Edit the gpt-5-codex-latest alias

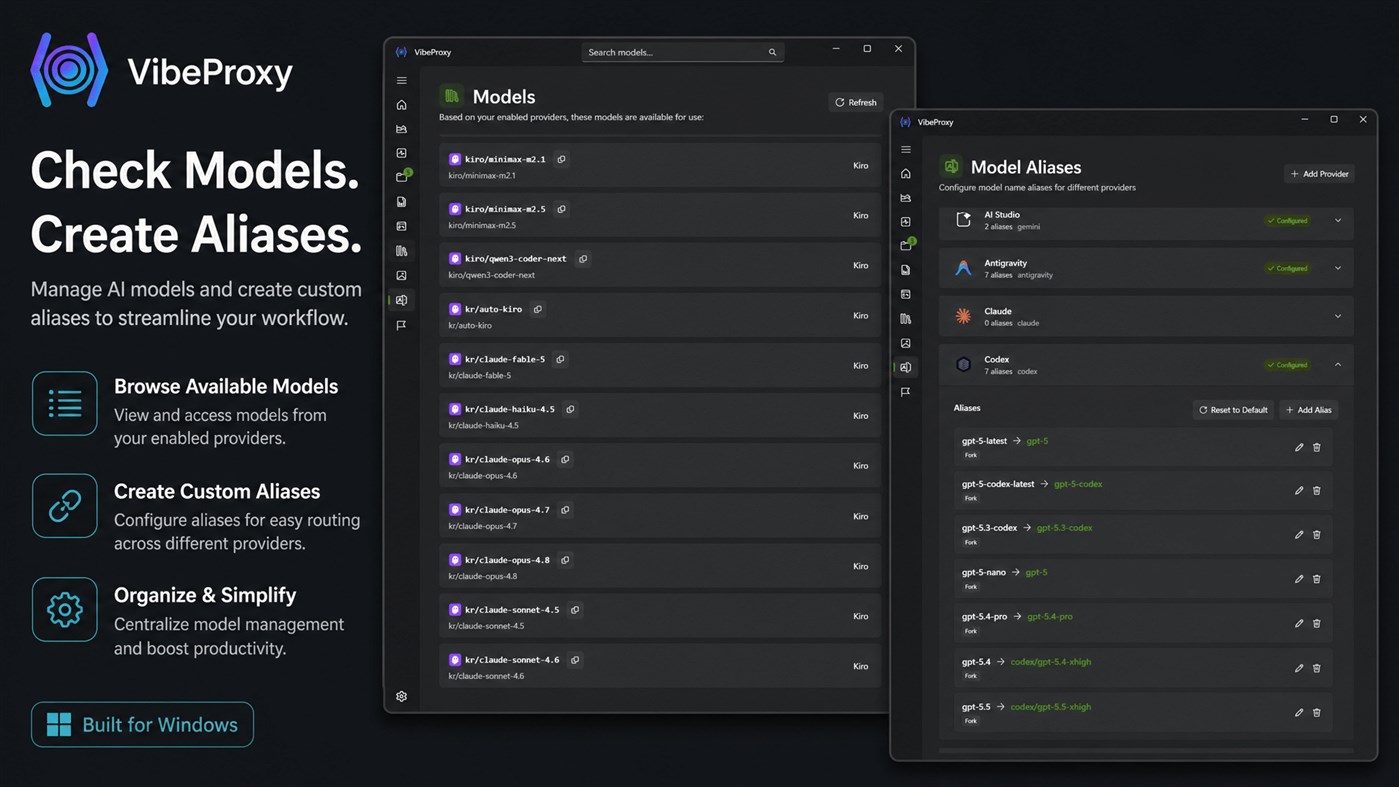(x=1299, y=490)
